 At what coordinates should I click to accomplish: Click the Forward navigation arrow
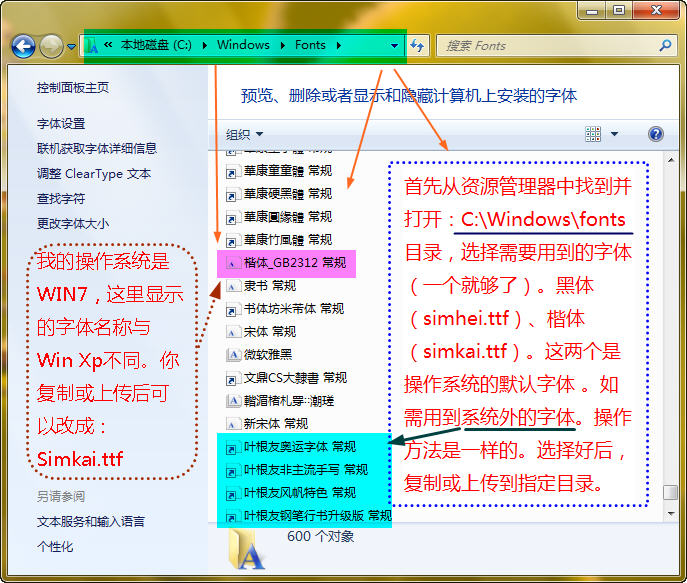tap(51, 46)
